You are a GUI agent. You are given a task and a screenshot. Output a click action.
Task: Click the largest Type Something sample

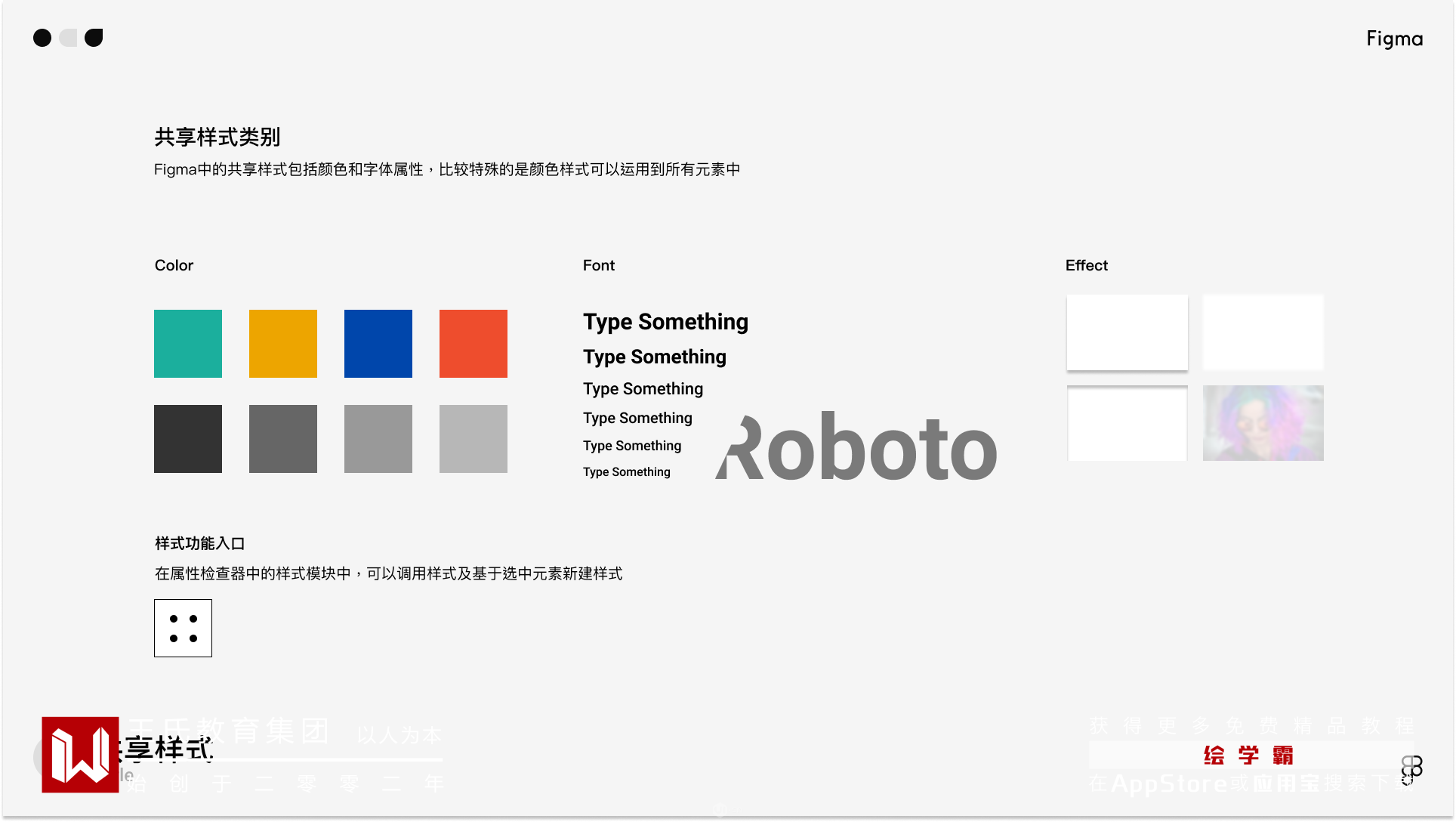coord(665,322)
